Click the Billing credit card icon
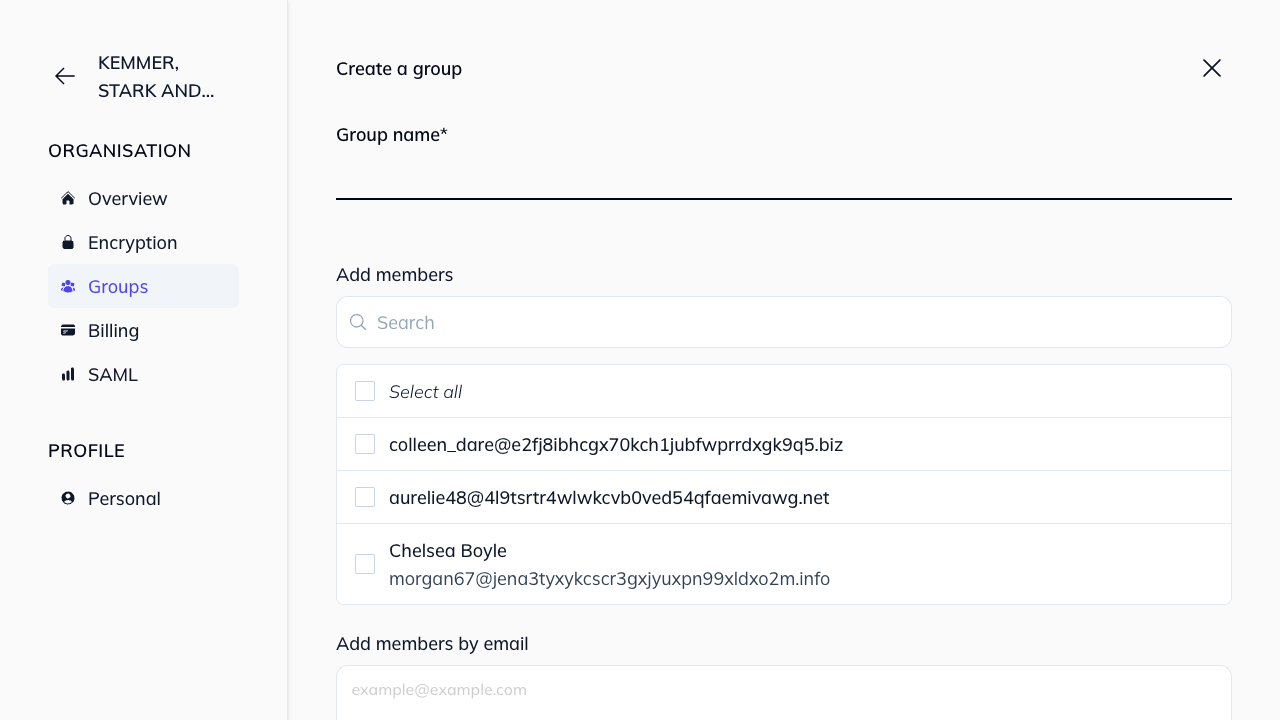The height and width of the screenshot is (720, 1280). pos(67,330)
